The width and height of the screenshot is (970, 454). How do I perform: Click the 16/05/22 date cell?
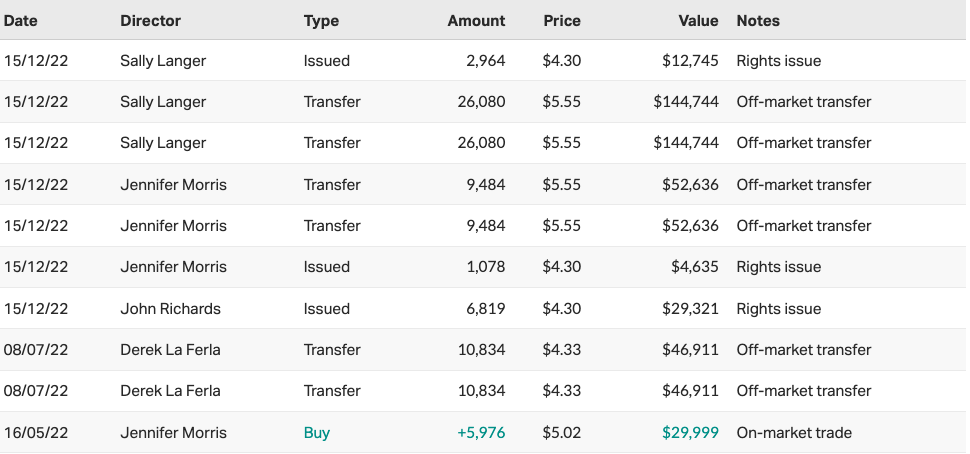click(36, 433)
